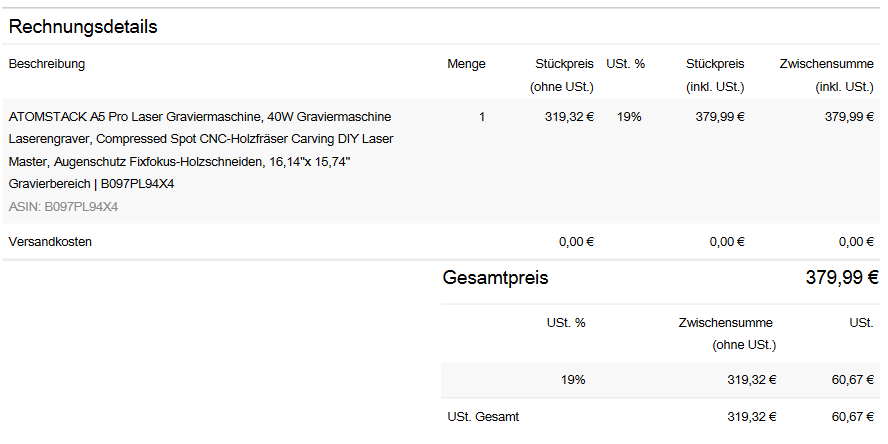Click the Zwischensumme (inkl. USt.) column header
Screen dimensions: 888x444
(826, 75)
